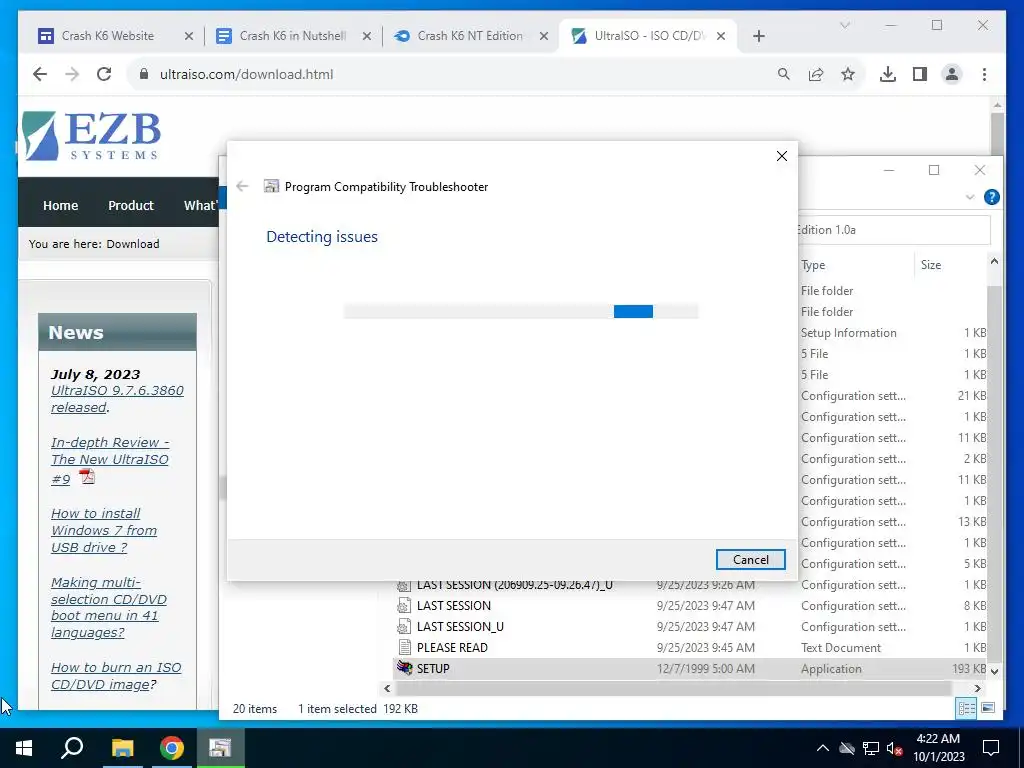Switch Explorer to large icons view

[x=988, y=708]
